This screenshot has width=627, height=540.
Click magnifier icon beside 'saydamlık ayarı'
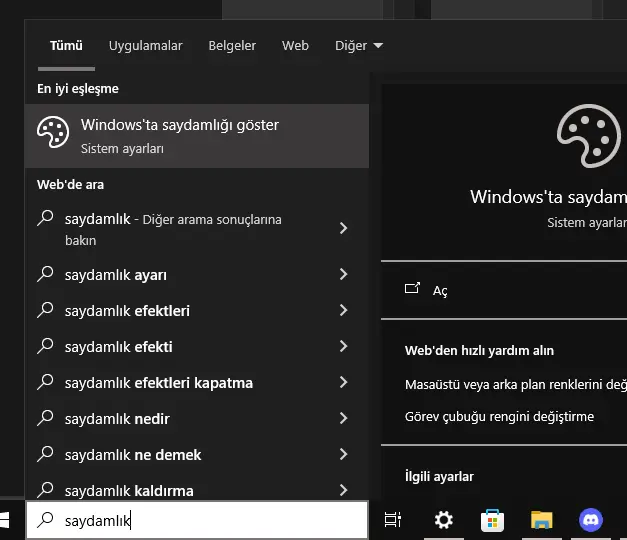(45, 274)
